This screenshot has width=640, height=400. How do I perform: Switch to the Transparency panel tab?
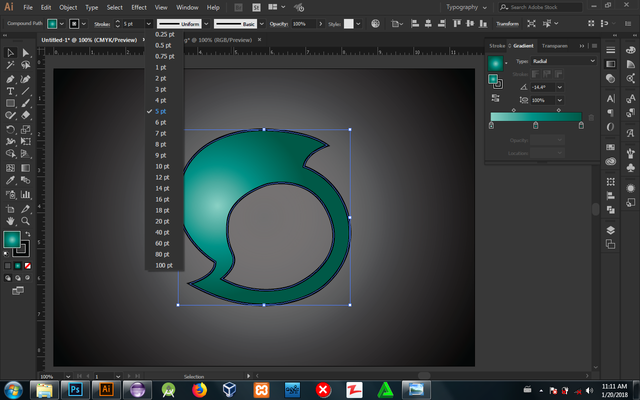[x=555, y=46]
